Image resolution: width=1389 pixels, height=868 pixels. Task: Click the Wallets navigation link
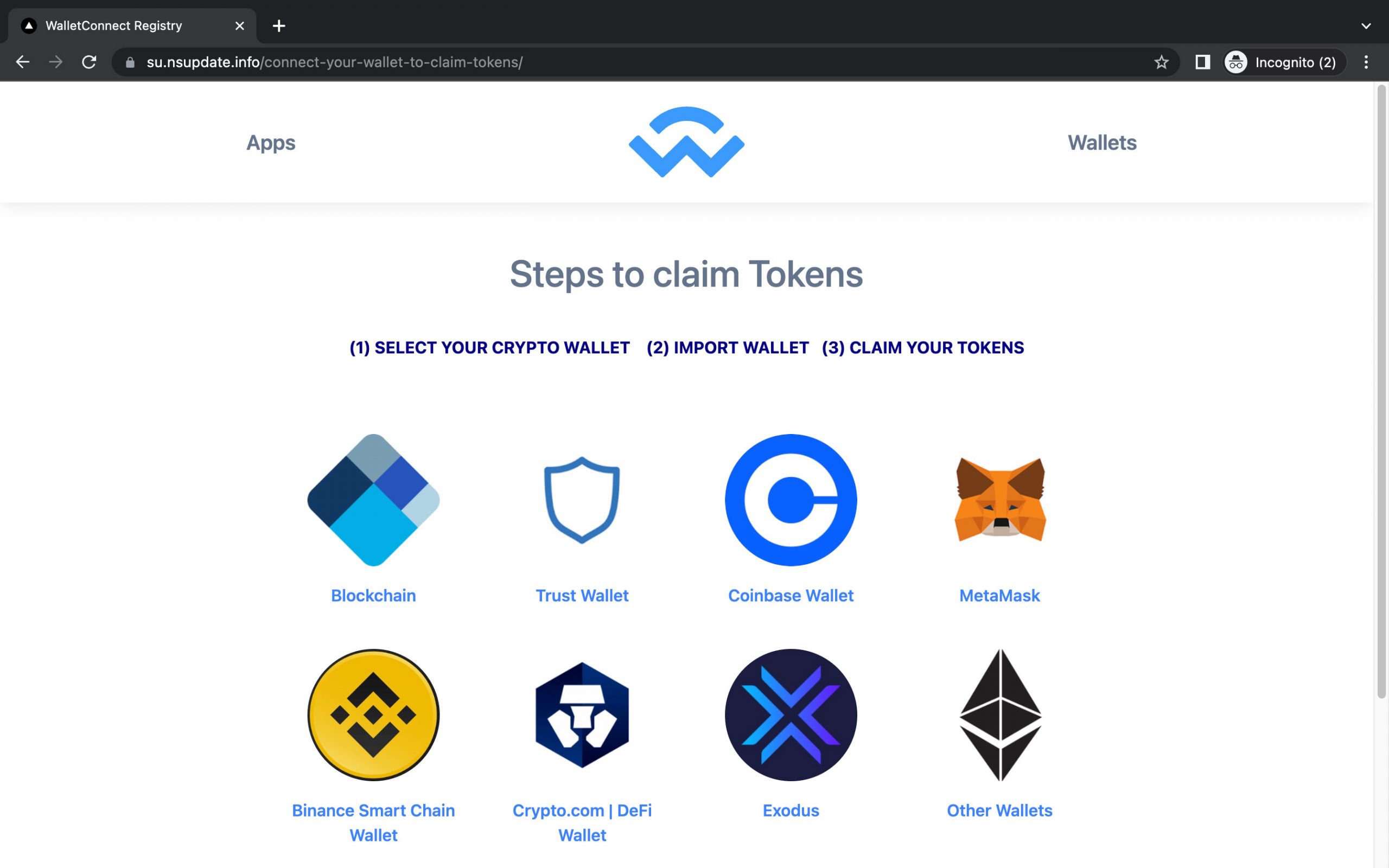tap(1102, 142)
